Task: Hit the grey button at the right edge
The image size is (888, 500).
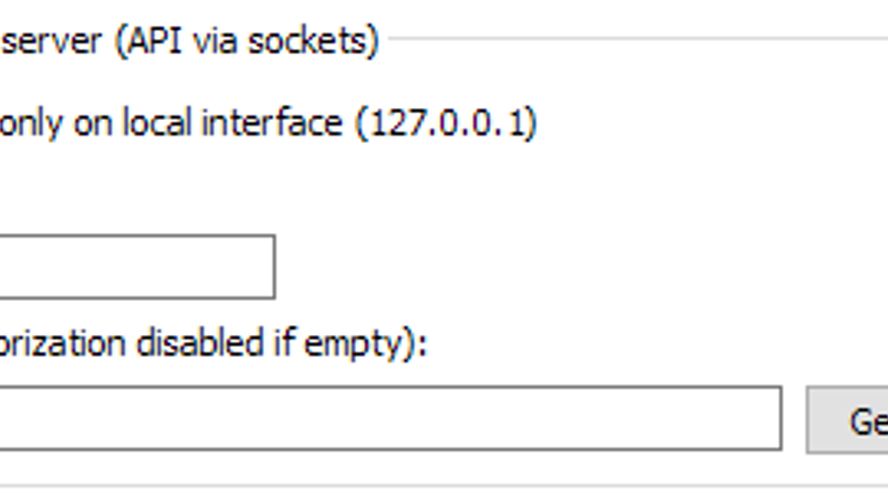Action: tap(850, 421)
